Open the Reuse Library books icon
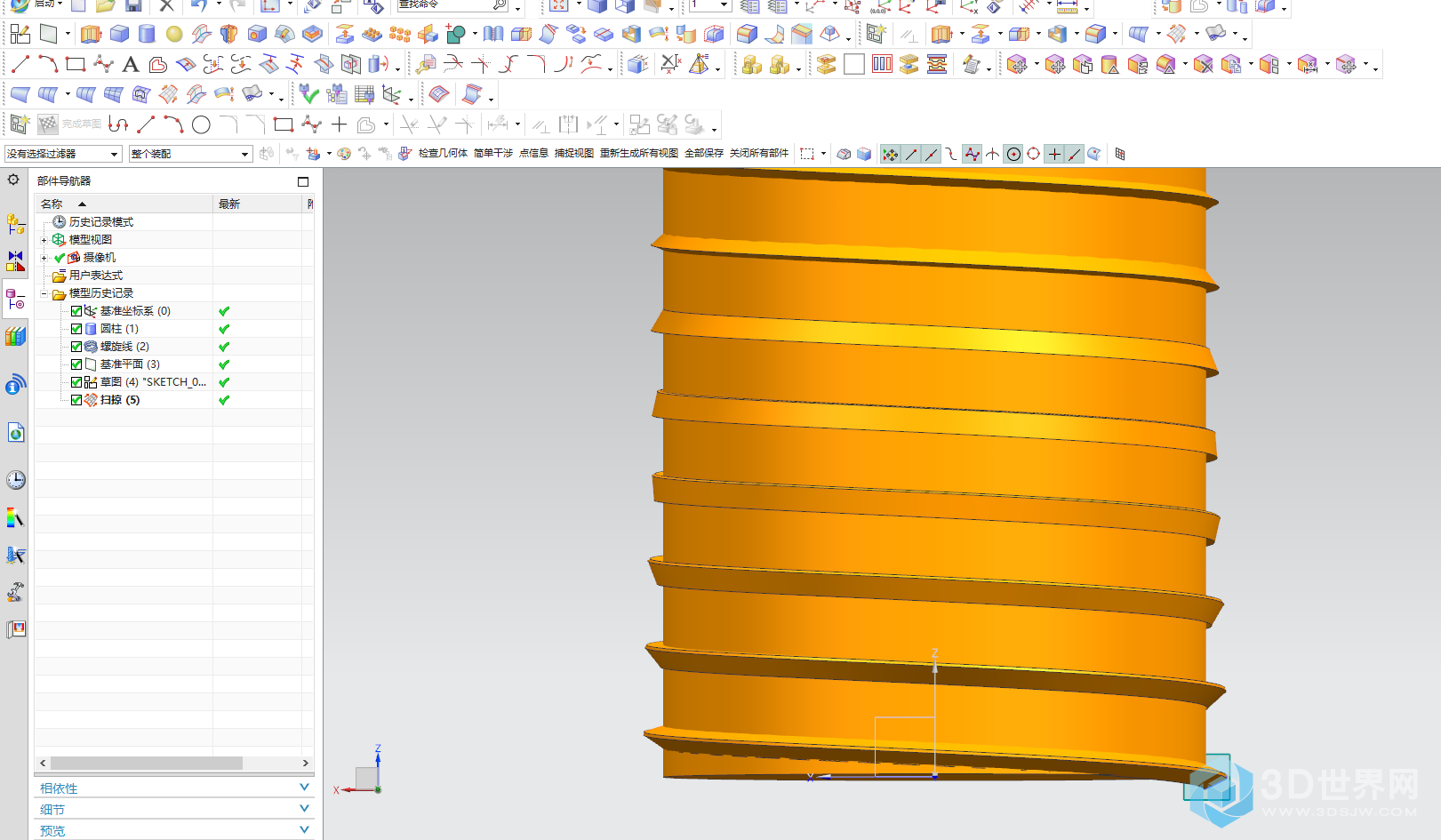Screen dimensions: 1441x840 click(x=15, y=337)
